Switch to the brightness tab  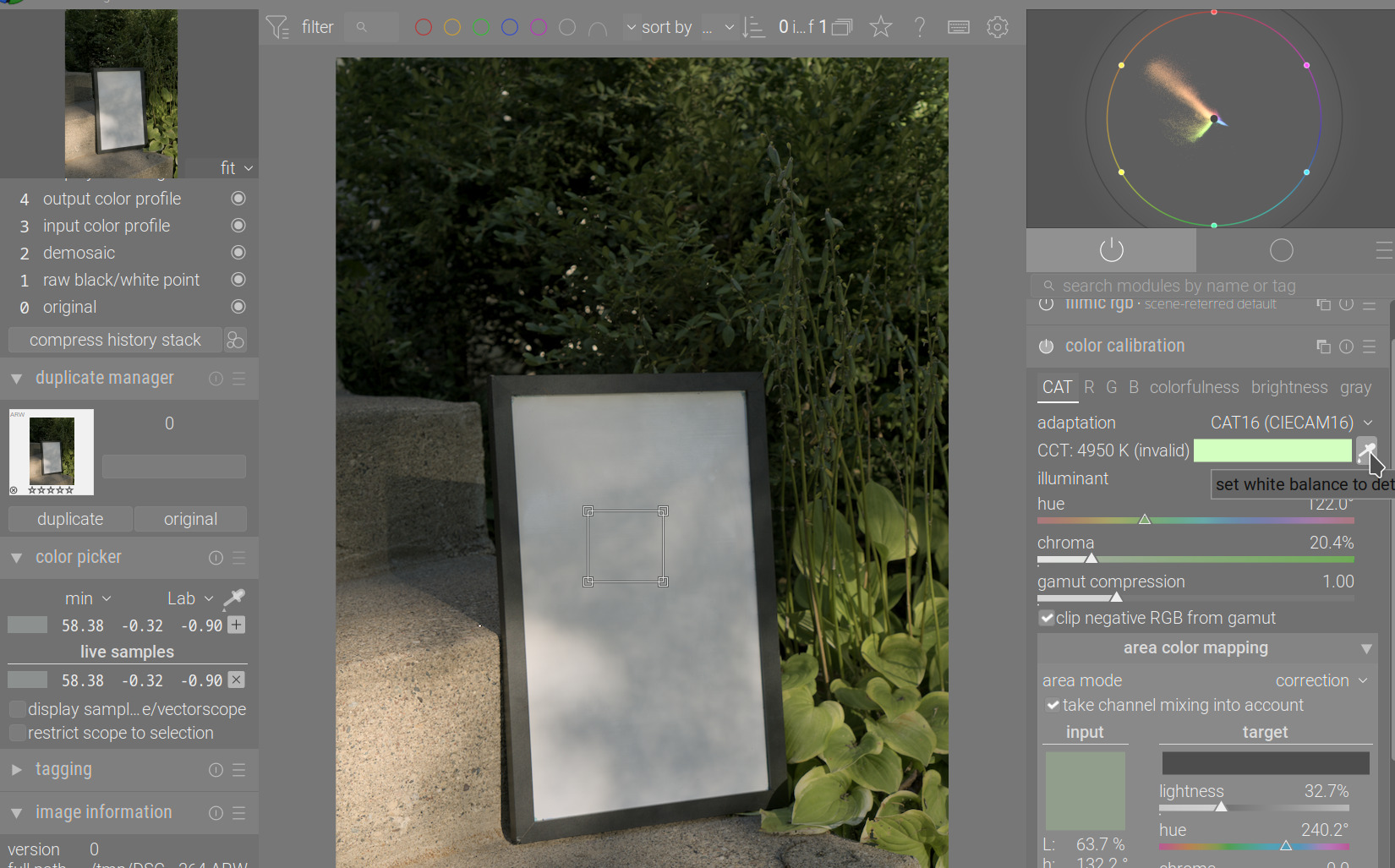(x=1289, y=387)
